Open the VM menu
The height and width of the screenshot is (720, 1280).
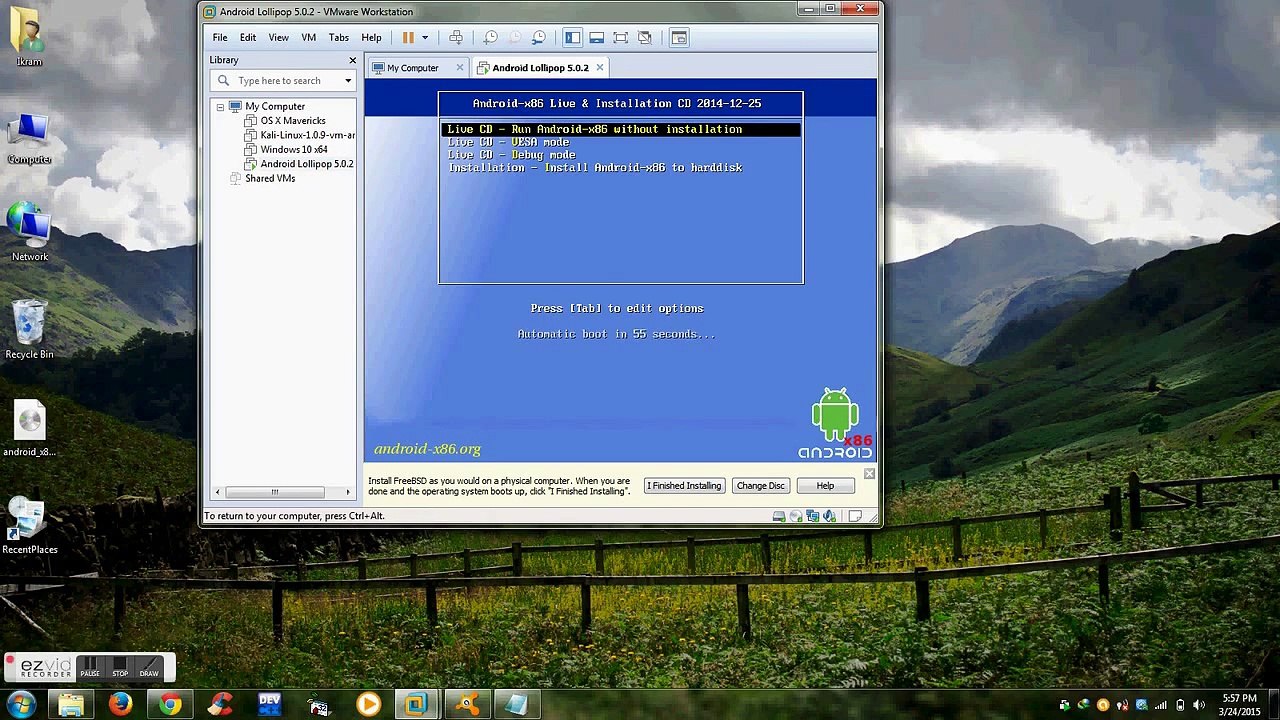tap(309, 37)
